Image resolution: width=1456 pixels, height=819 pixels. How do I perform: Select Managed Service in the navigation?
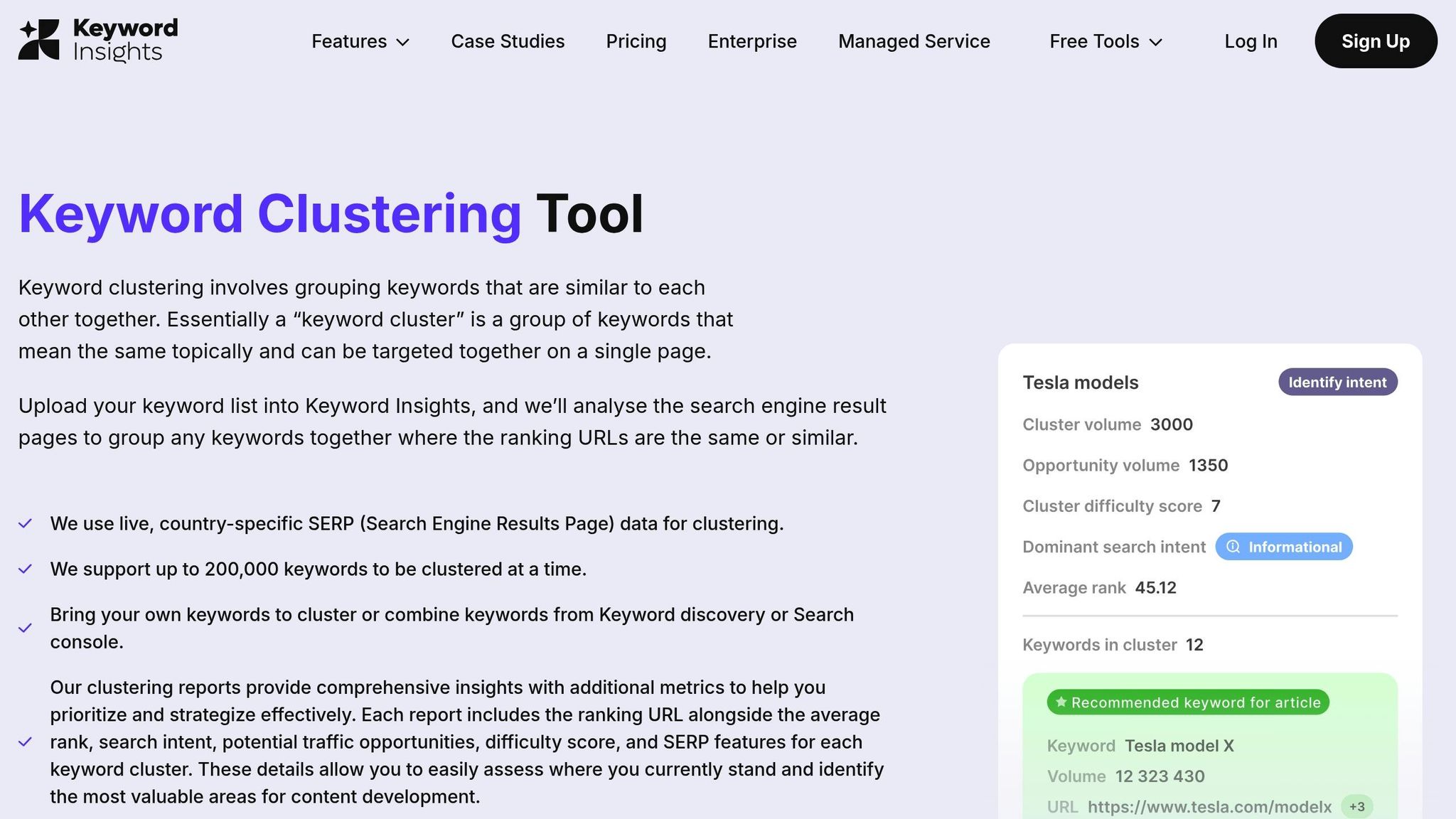tap(914, 41)
